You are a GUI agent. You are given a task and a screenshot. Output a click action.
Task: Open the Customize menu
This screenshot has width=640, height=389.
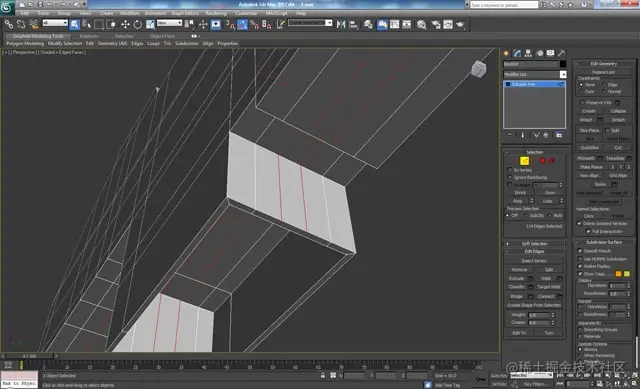[246, 13]
